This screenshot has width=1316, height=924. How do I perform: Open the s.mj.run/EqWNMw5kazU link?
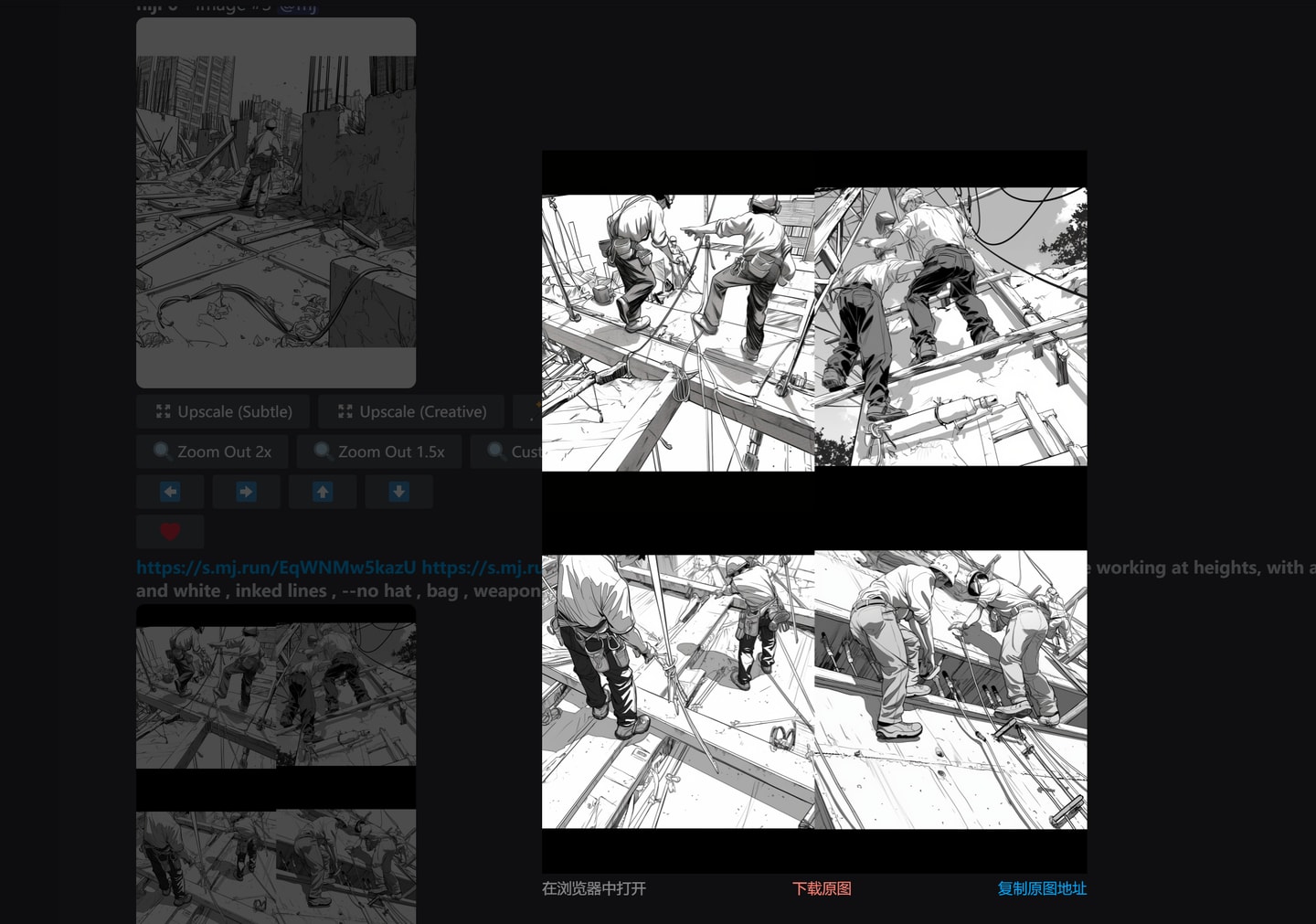(276, 568)
